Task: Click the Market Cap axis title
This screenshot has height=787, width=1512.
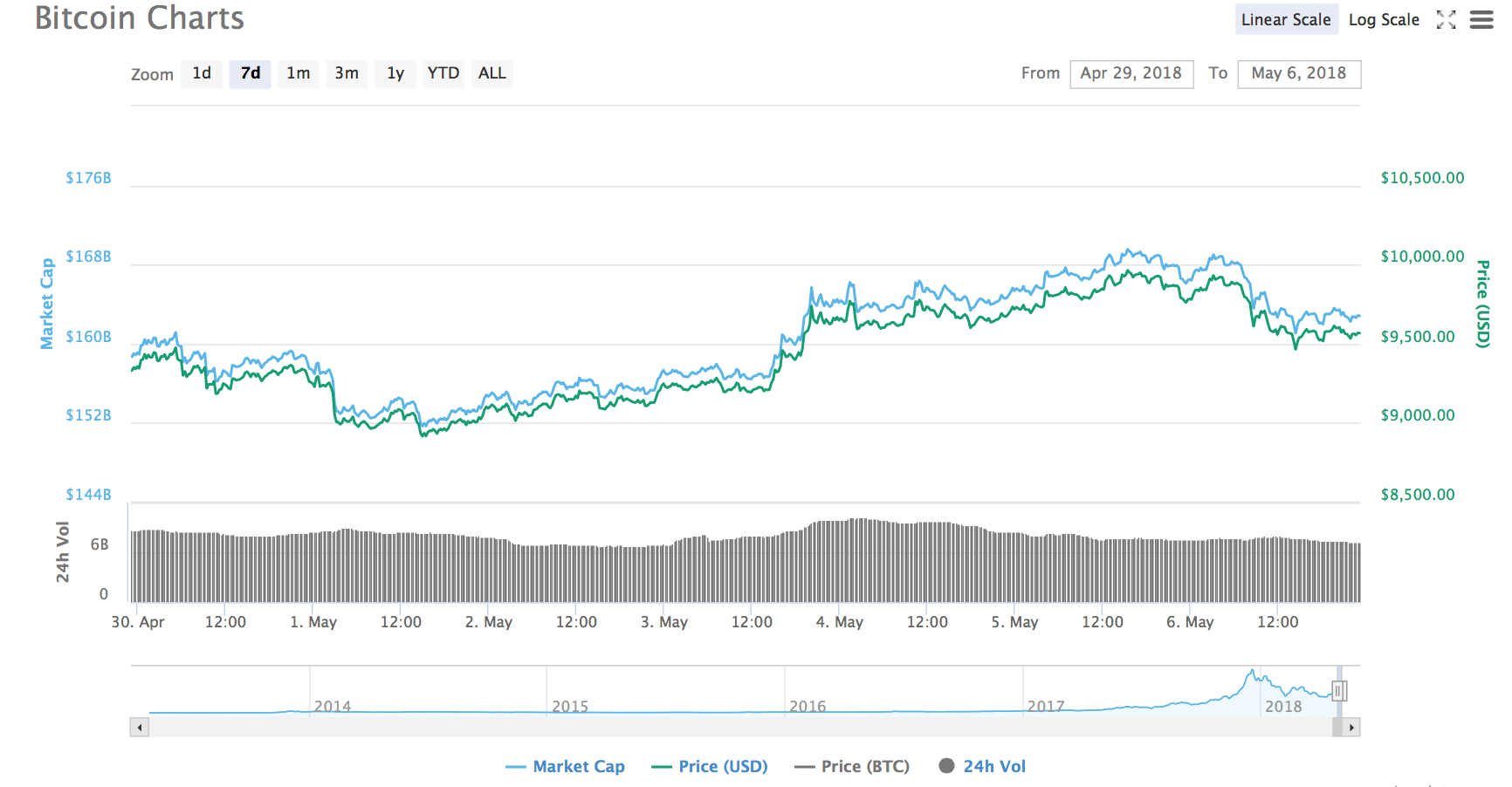Action: [47, 304]
